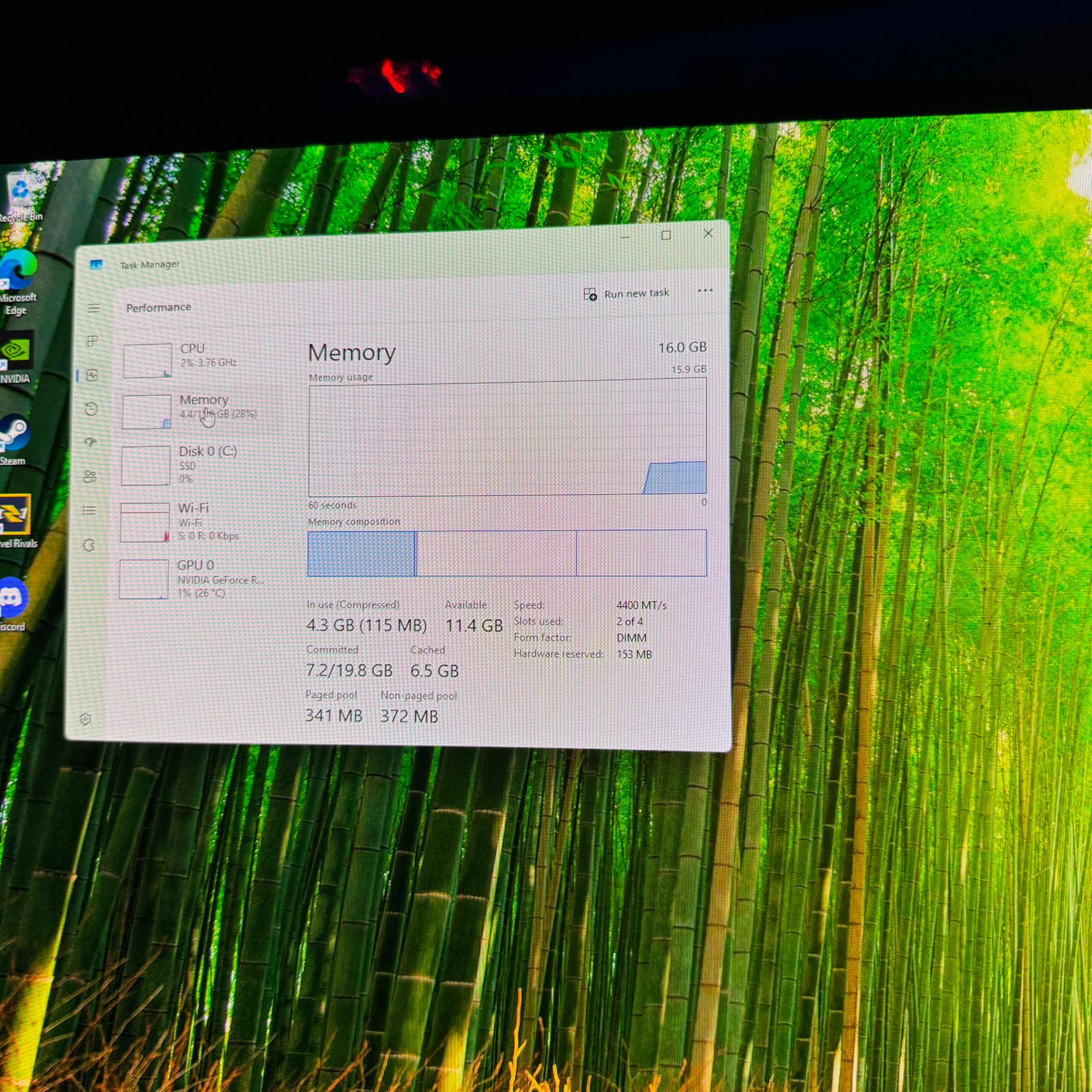Screen dimensions: 1092x1092
Task: Click the GPU 0 mini graph thumbnail
Action: [x=143, y=580]
